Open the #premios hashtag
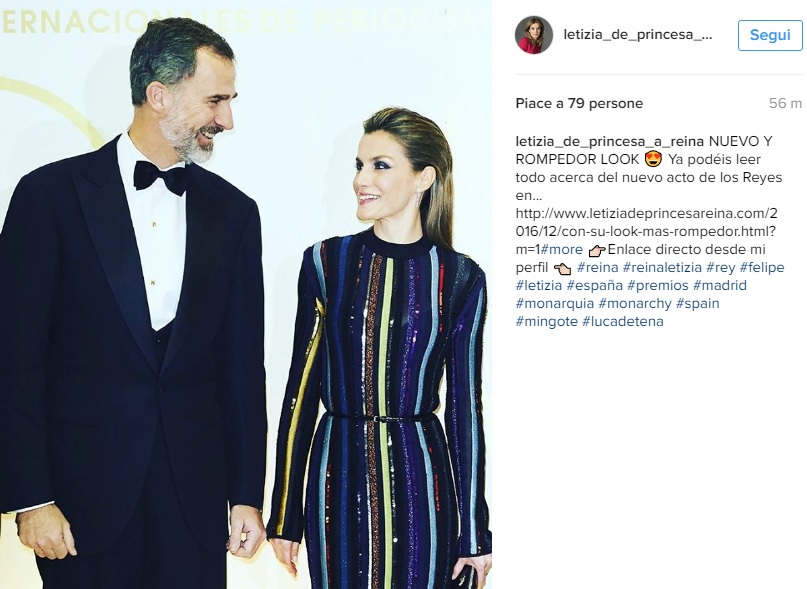Image resolution: width=807 pixels, height=589 pixels. (658, 286)
